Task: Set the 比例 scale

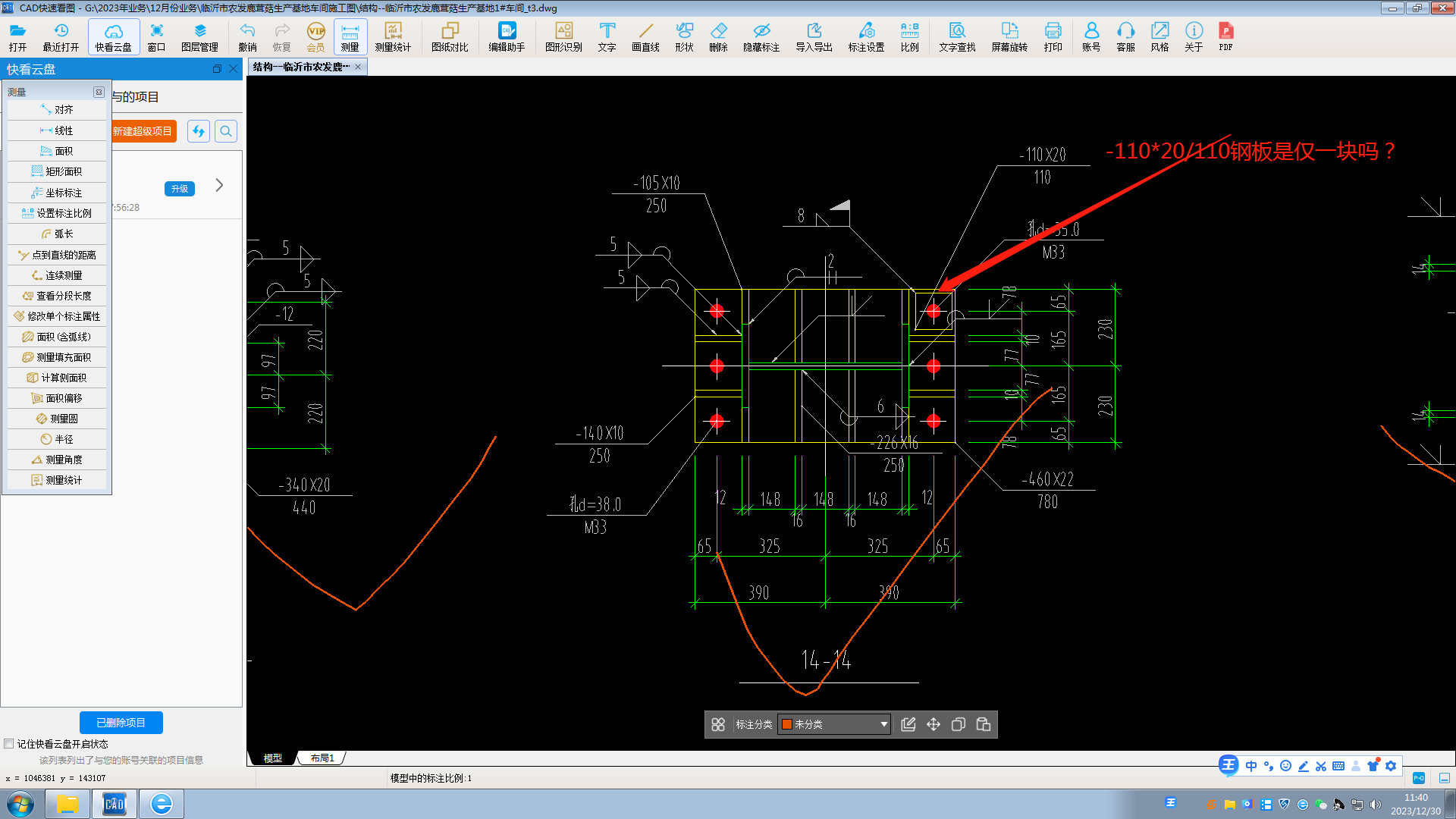Action: point(909,36)
